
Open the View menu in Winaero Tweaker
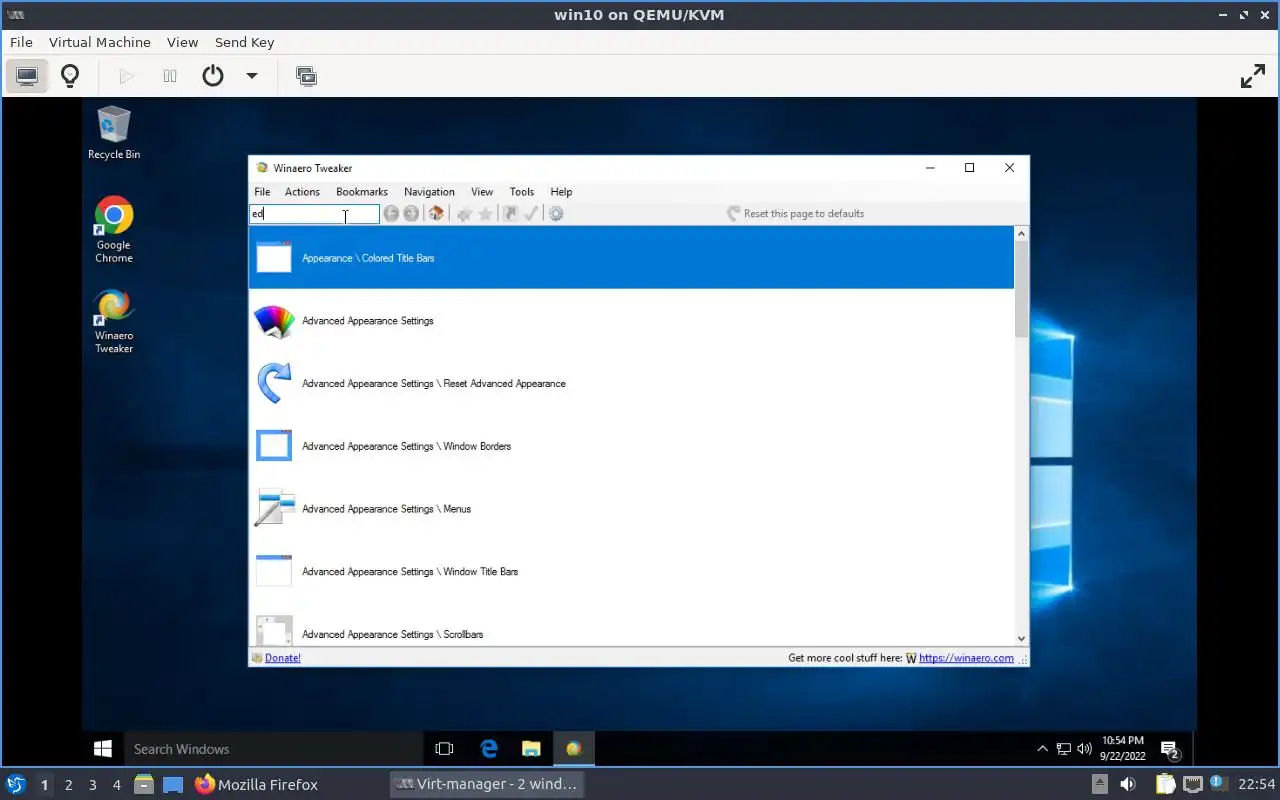(482, 191)
